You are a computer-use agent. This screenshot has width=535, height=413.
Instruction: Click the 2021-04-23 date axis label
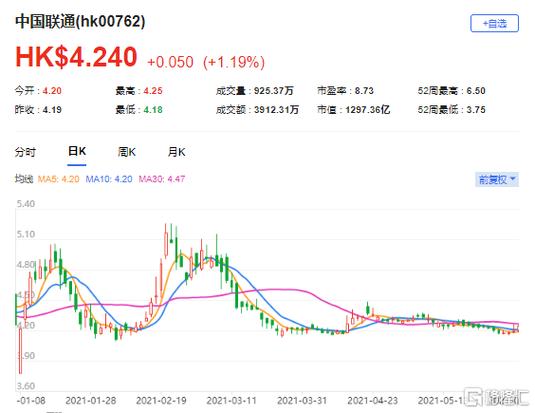(x=373, y=400)
